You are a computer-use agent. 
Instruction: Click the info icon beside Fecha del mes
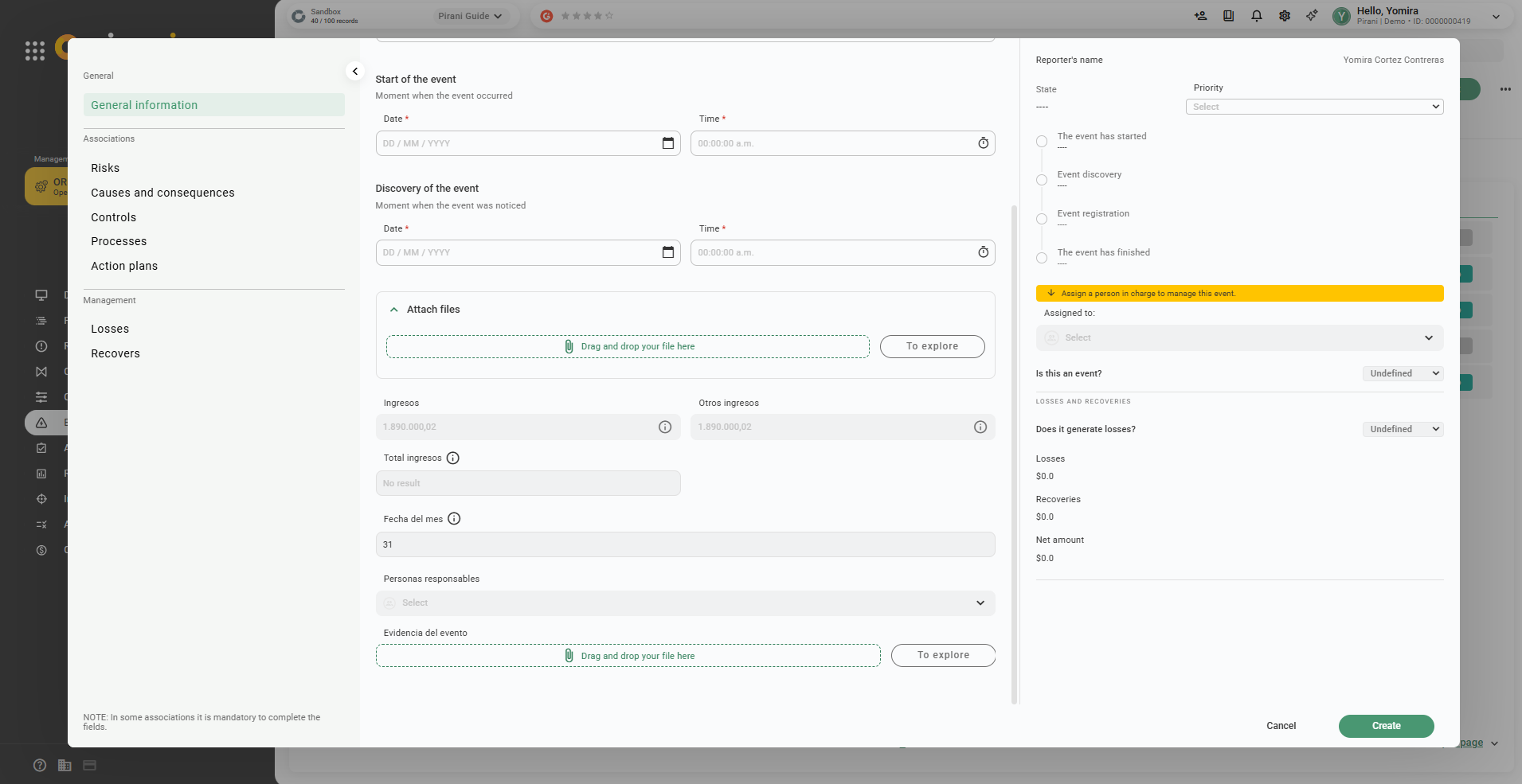[x=454, y=519]
